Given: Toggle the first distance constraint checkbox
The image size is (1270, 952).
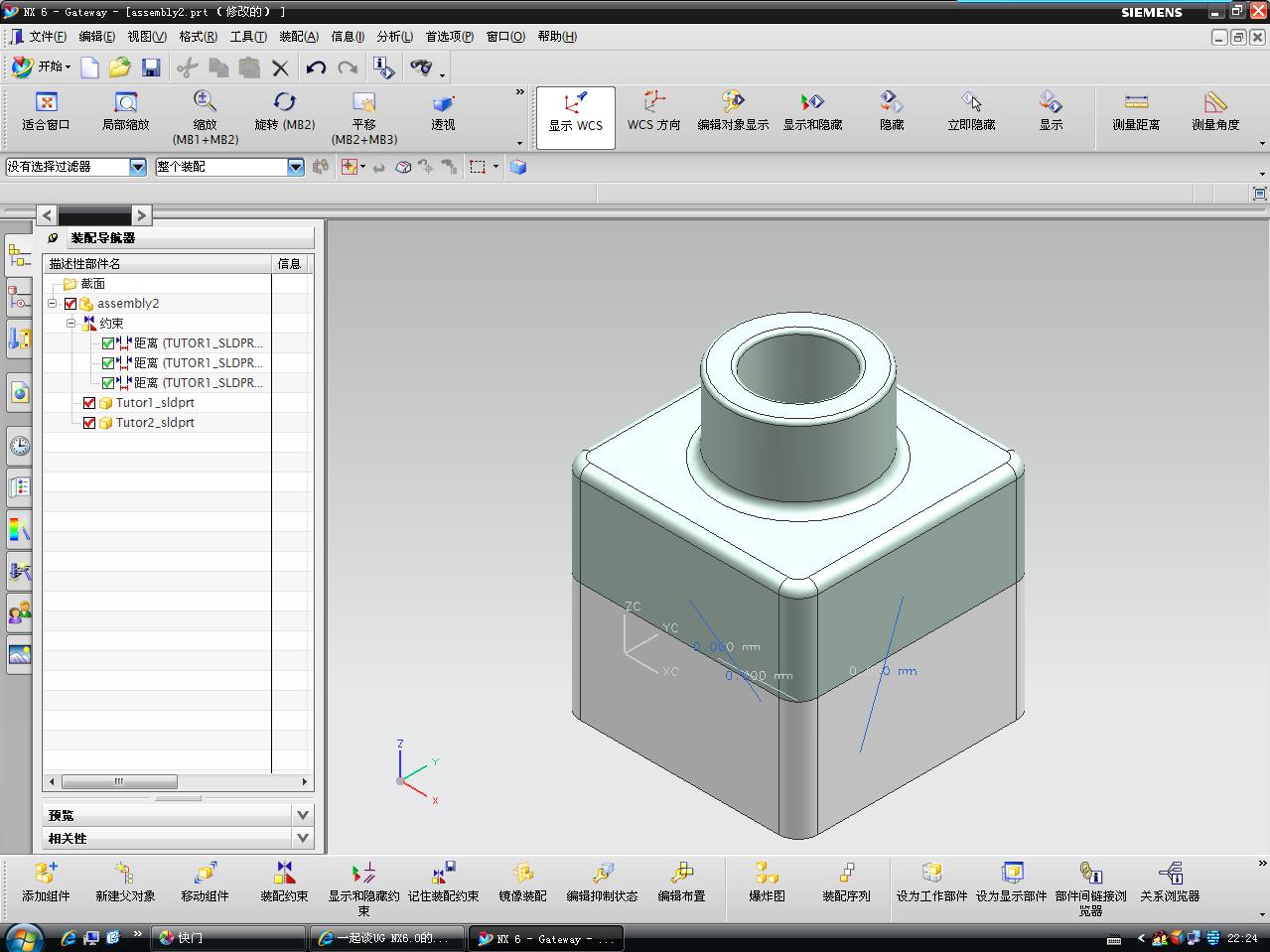Looking at the screenshot, I should click(108, 343).
